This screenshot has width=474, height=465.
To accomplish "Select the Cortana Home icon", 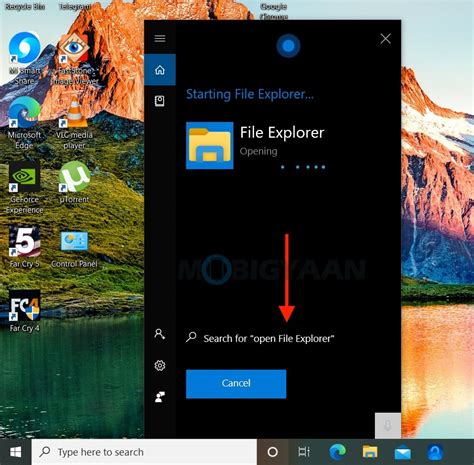I will click(160, 70).
